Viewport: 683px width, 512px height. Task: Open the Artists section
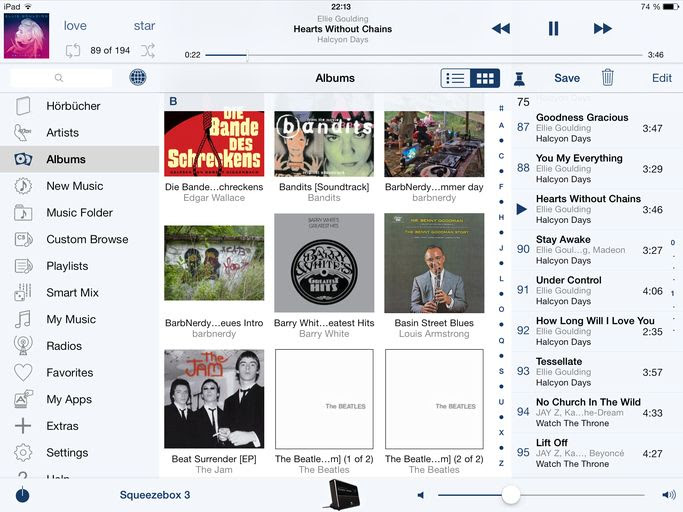[80, 132]
